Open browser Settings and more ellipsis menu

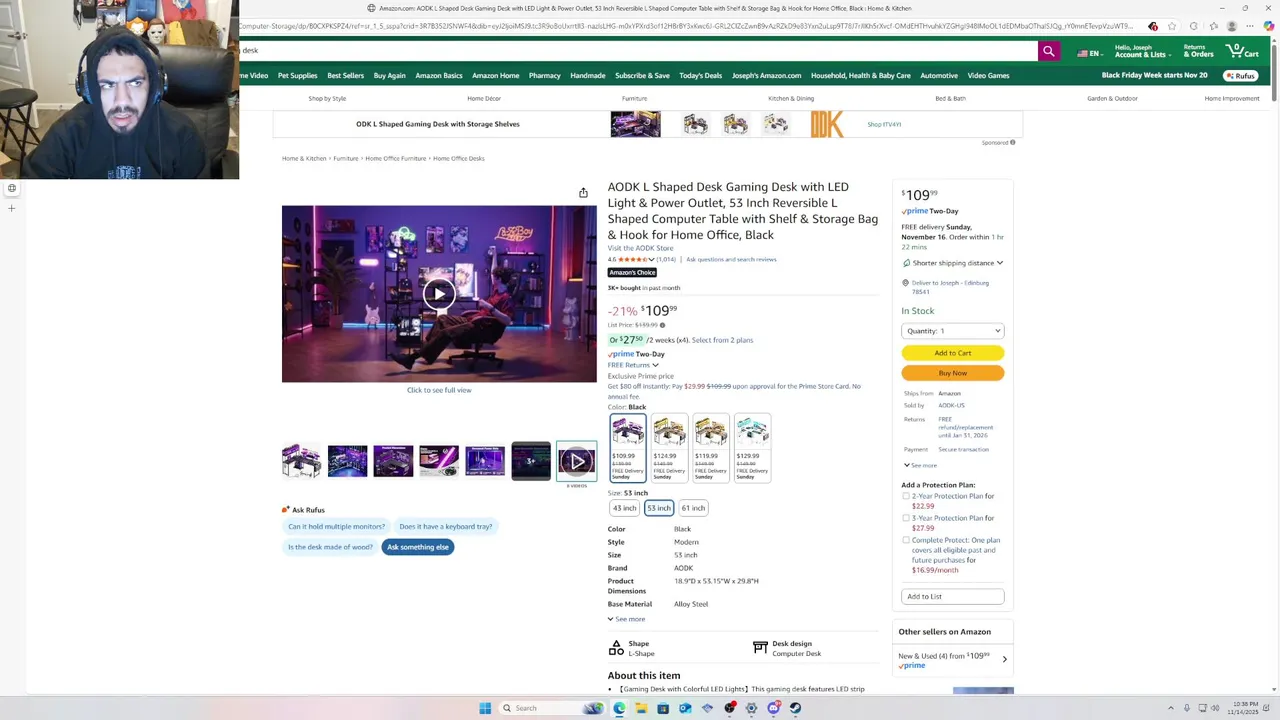1249,26
